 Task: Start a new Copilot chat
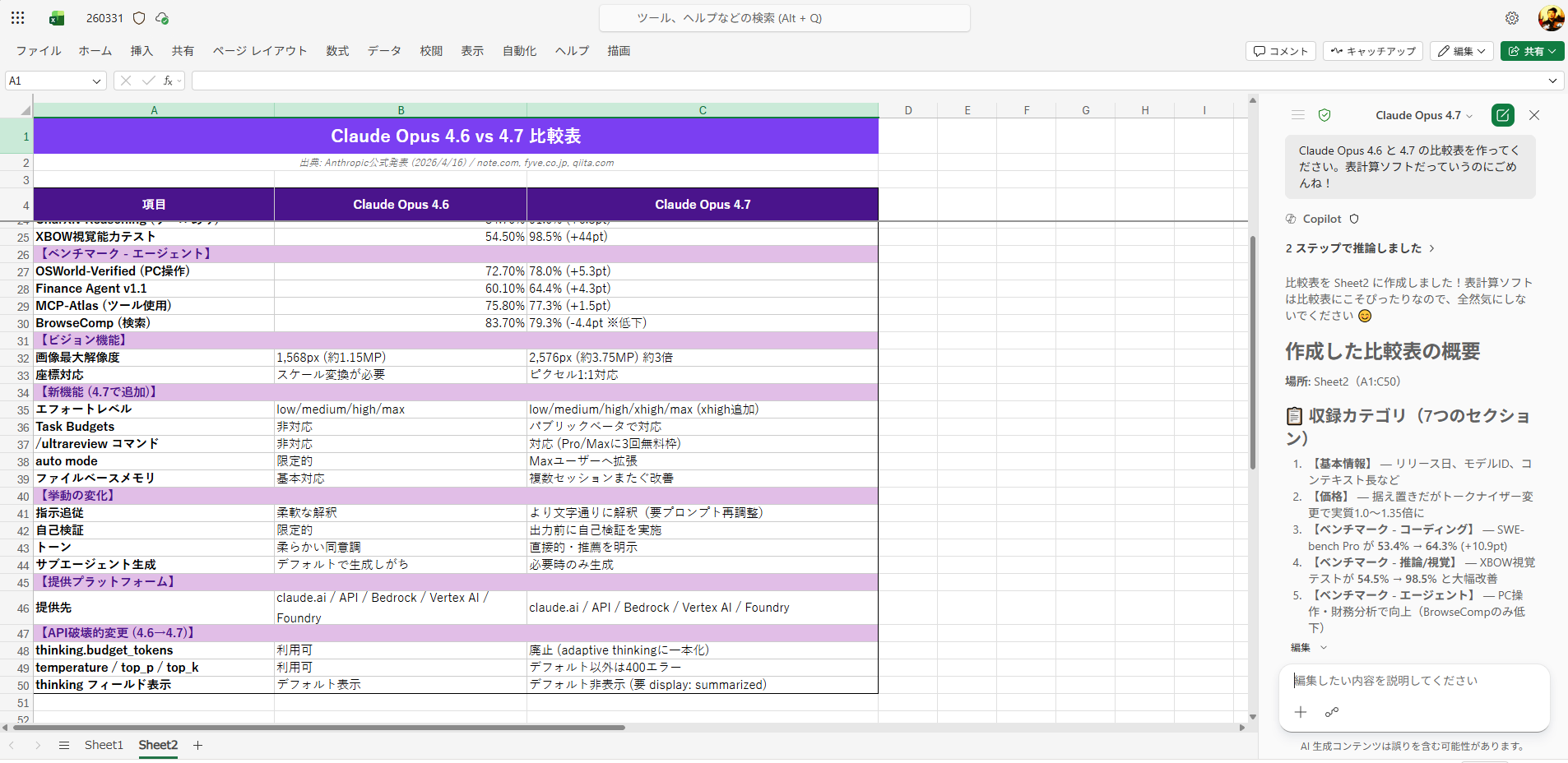pos(1502,115)
